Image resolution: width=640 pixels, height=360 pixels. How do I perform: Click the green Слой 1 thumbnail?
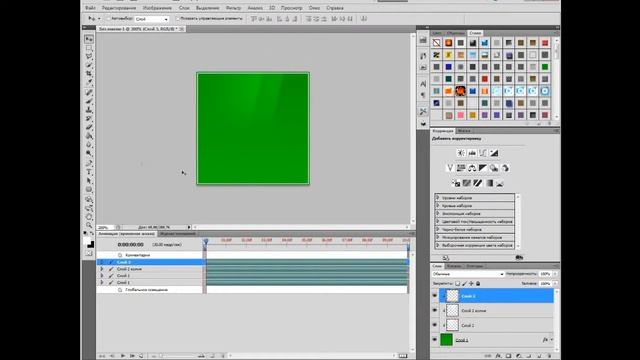point(447,340)
